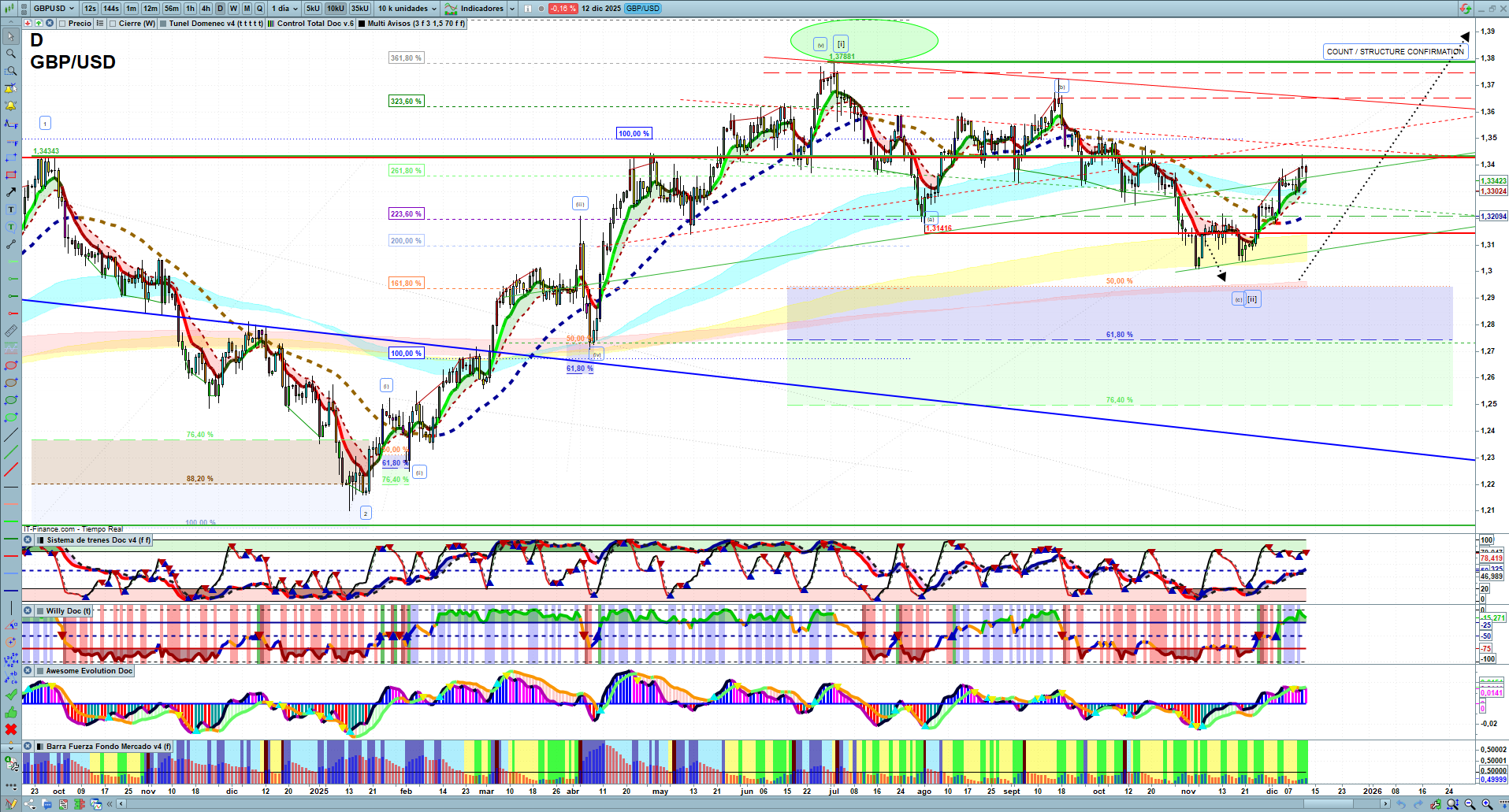Pick the red ellipse drawing tool
Viewport: 1509px width, 812px height.
(11, 365)
